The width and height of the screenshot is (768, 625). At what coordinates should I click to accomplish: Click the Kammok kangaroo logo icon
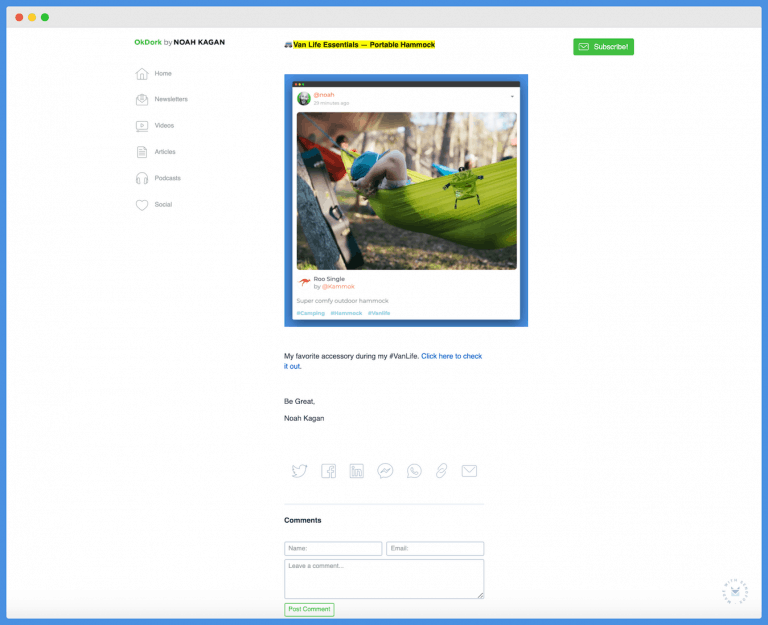(304, 282)
